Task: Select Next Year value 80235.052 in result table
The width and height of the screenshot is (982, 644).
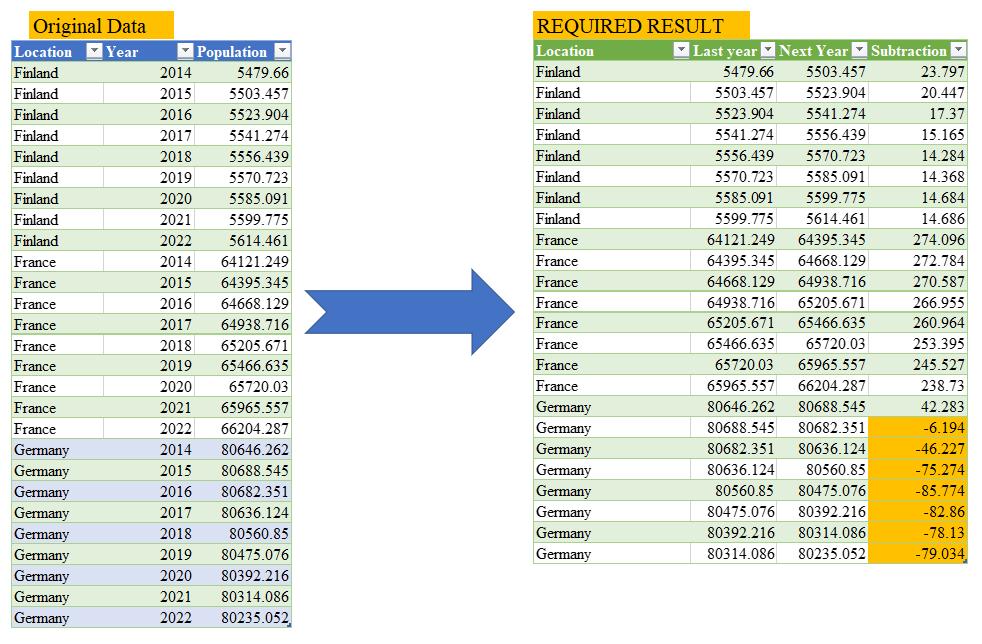Action: 822,554
